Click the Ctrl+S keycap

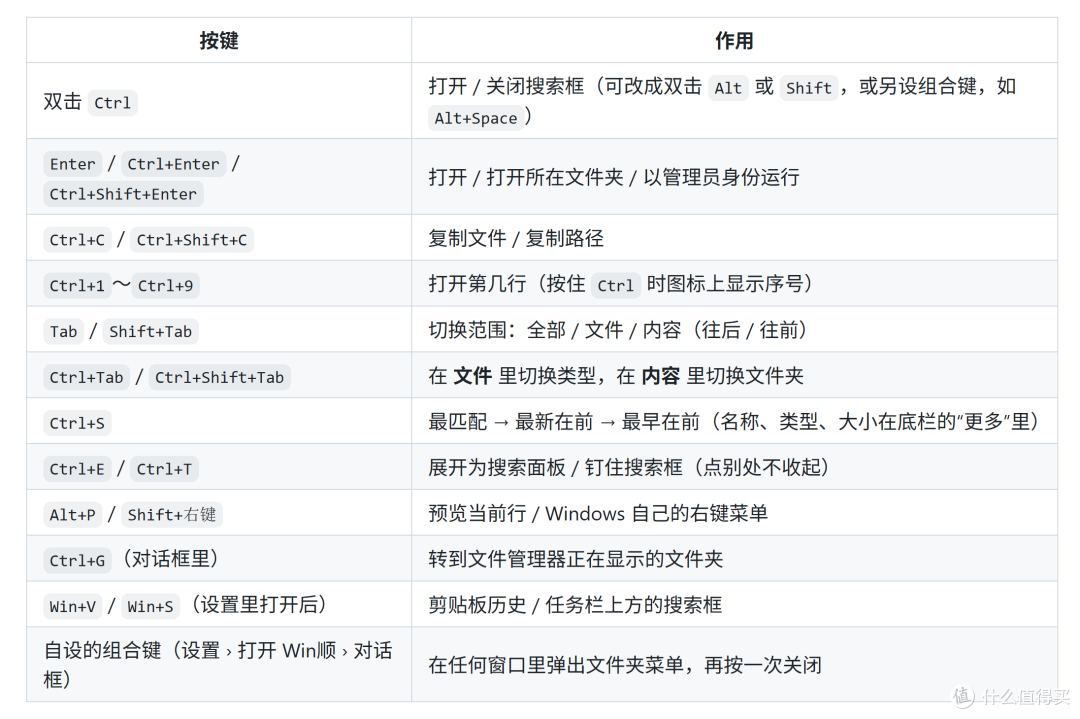click(77, 423)
